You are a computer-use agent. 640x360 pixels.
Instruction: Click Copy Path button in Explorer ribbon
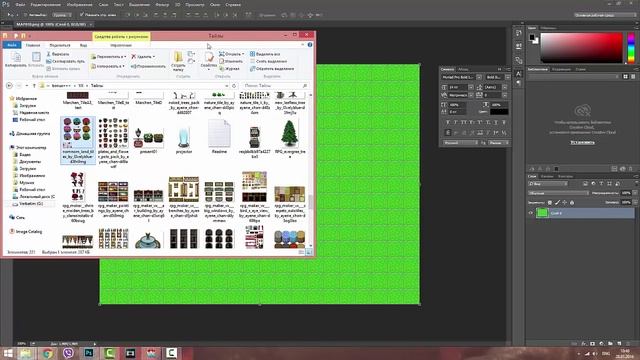point(65,61)
